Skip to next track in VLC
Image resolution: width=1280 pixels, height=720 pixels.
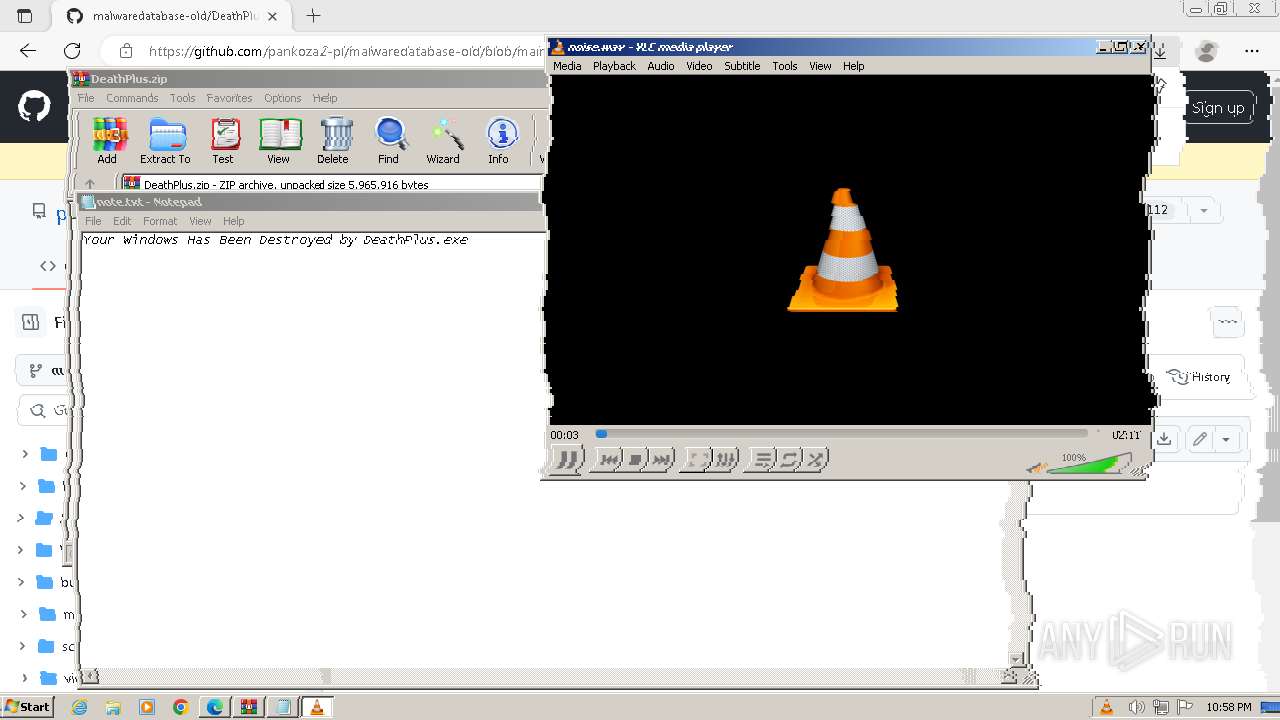click(x=661, y=459)
